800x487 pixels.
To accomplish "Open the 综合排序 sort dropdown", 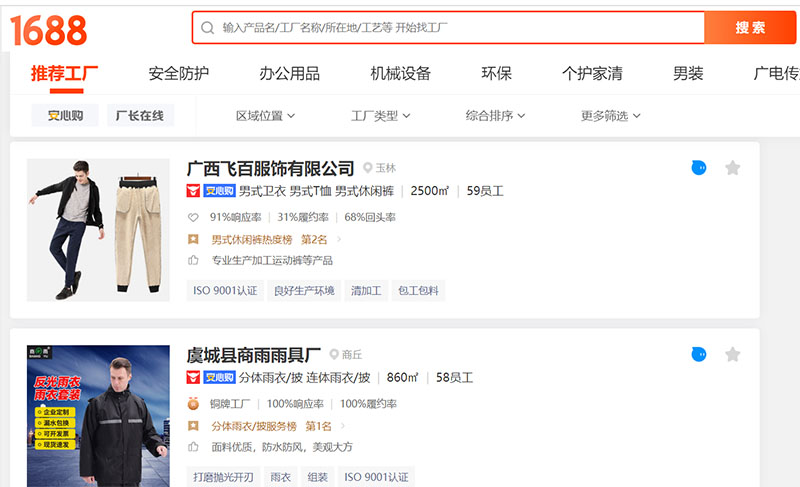I will tap(495, 116).
